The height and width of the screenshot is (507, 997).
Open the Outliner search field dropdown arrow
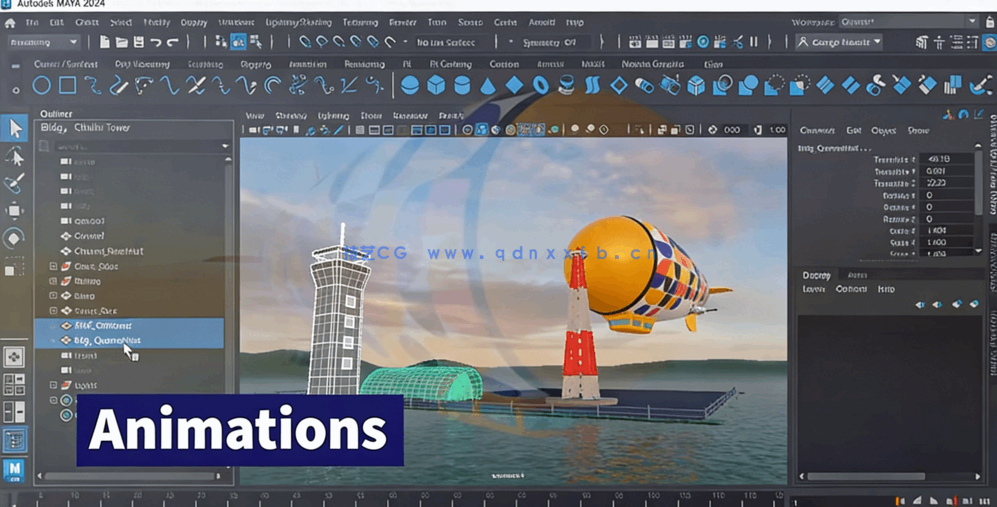click(x=225, y=146)
